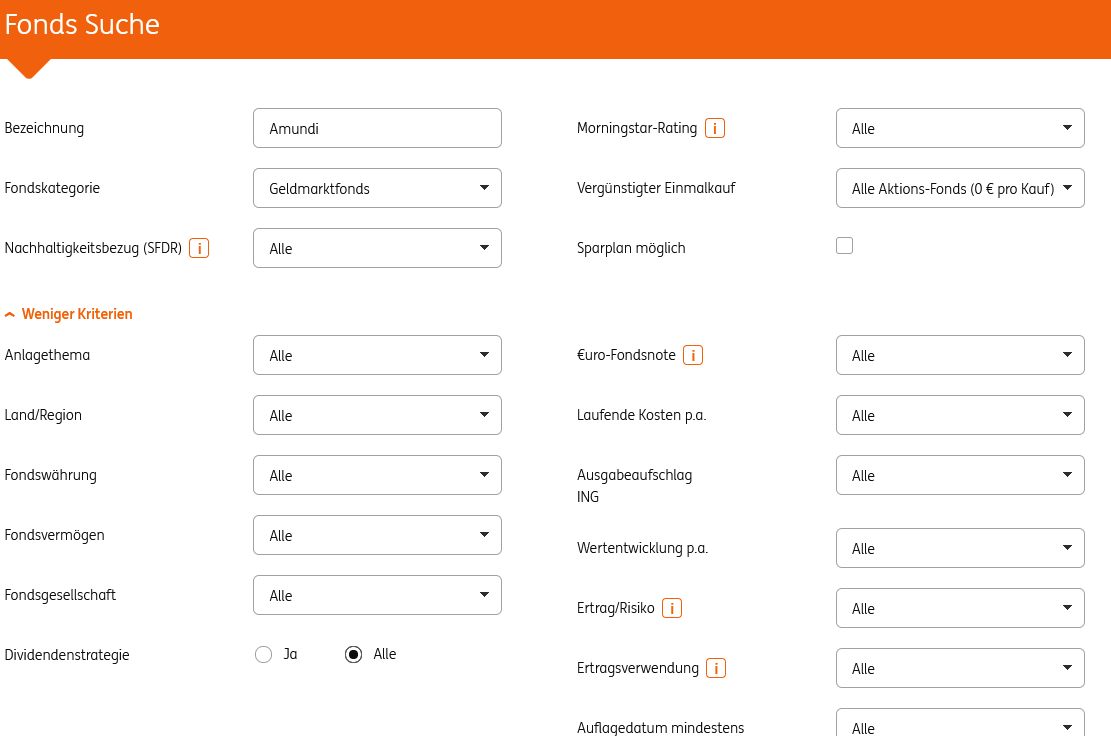Expand the Morningstar-Rating dropdown
This screenshot has width=1111, height=736.
[960, 128]
